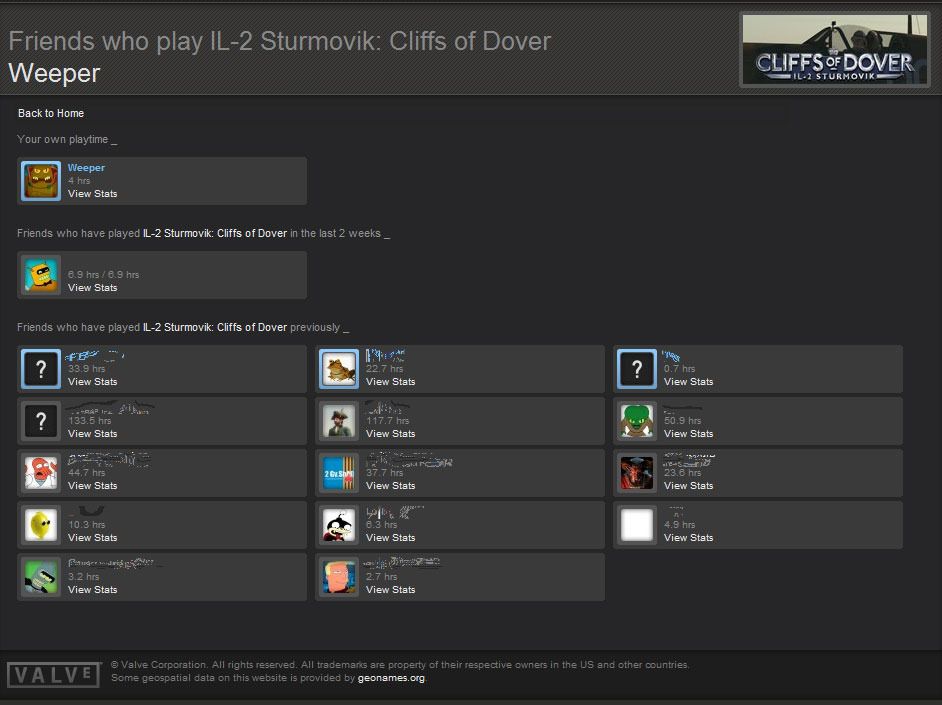This screenshot has width=942, height=705.
Task: Click the question mark avatar with 133.5 hrs
Action: point(41,421)
